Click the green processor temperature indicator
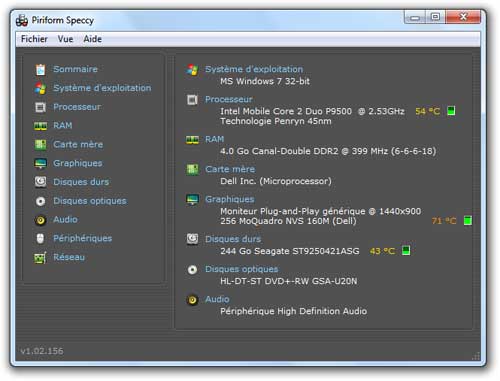500x381 pixels. coord(451,111)
